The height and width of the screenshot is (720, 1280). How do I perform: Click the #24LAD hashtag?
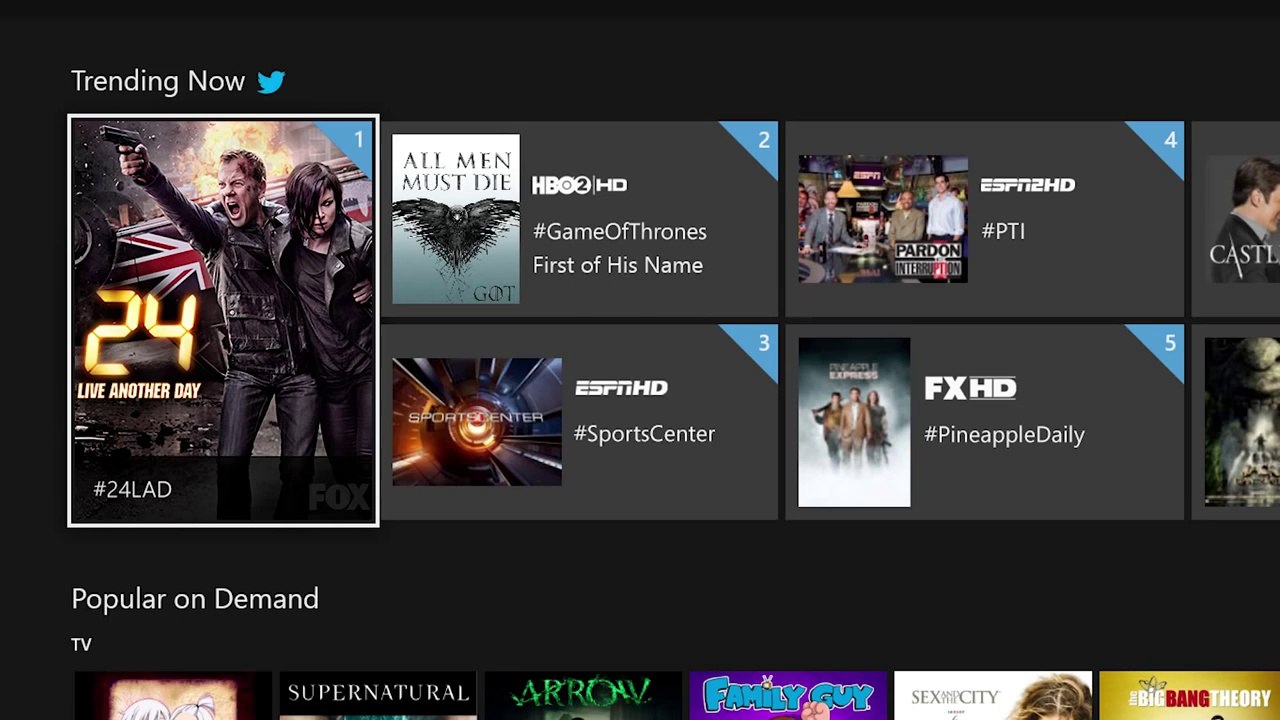(x=132, y=490)
